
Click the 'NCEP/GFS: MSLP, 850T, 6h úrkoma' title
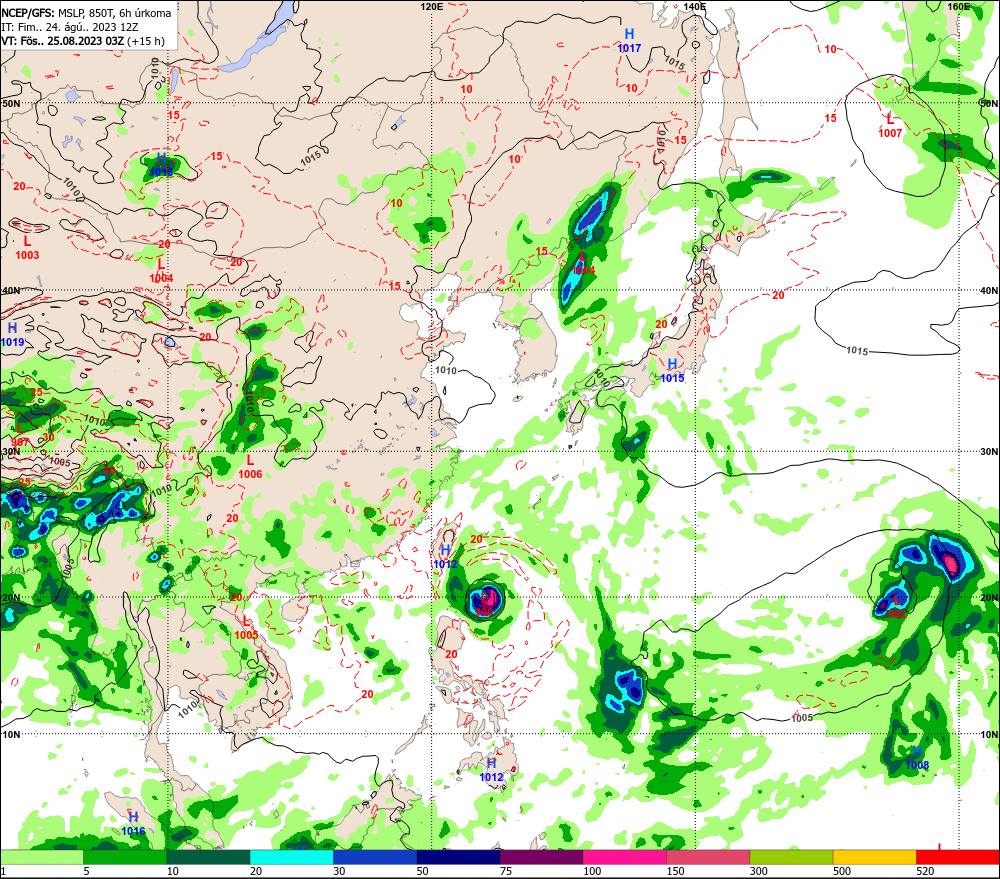pyautogui.click(x=86, y=13)
